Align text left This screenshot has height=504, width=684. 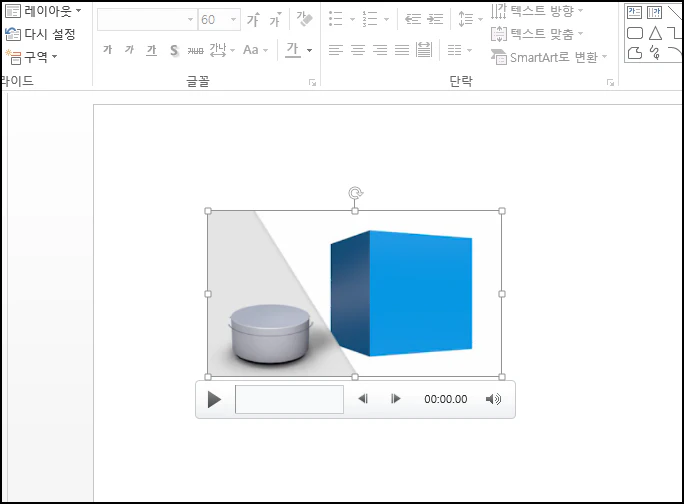(x=335, y=50)
